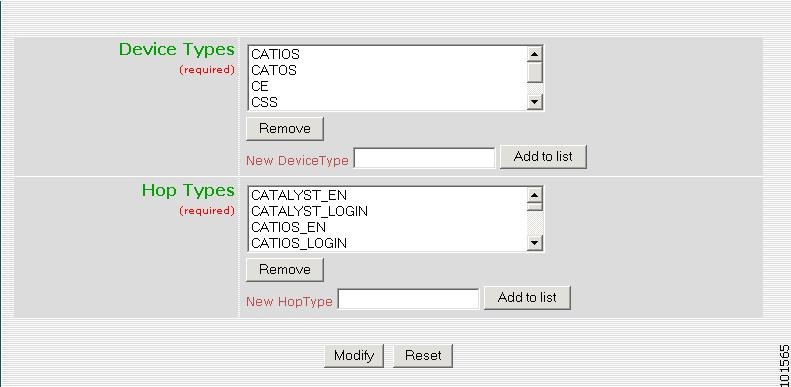Select the CE device type entry

pyautogui.click(x=387, y=86)
